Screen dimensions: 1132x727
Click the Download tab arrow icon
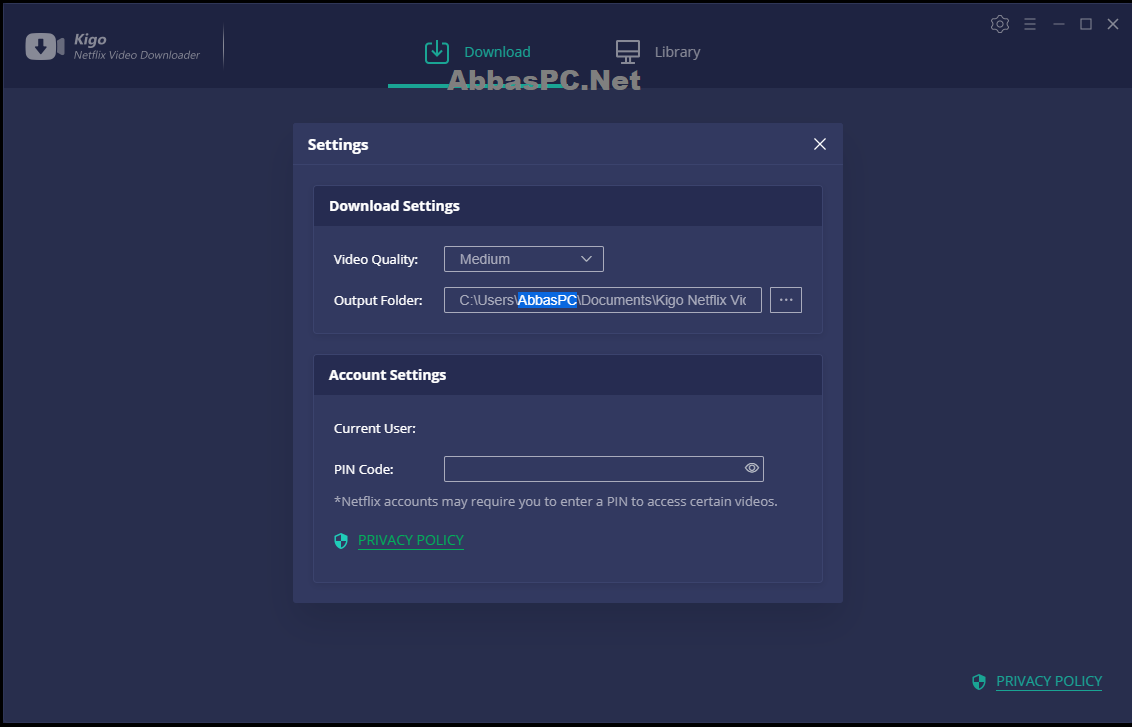pyautogui.click(x=437, y=52)
